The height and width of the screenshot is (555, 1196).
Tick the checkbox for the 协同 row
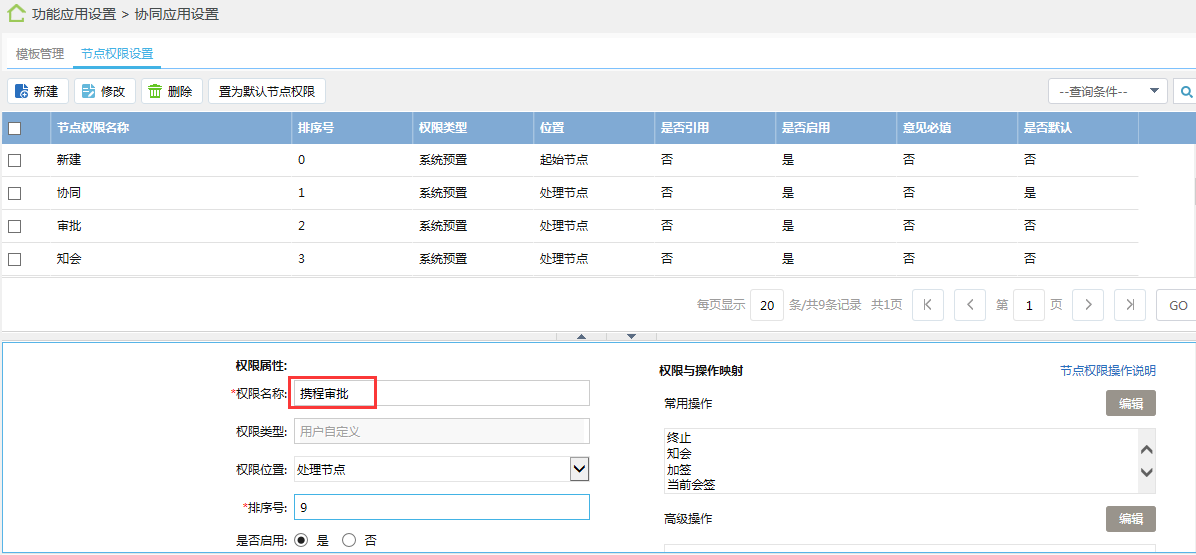pyautogui.click(x=15, y=193)
